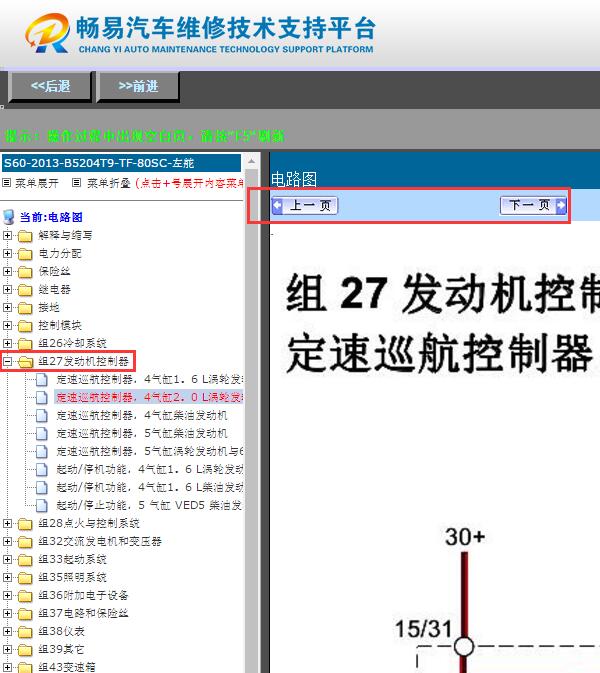Screen dimensions: 600x673
Task: Open 定速巡航控制器, 4气缸2.0 L涡轮 document
Action: [x=149, y=397]
